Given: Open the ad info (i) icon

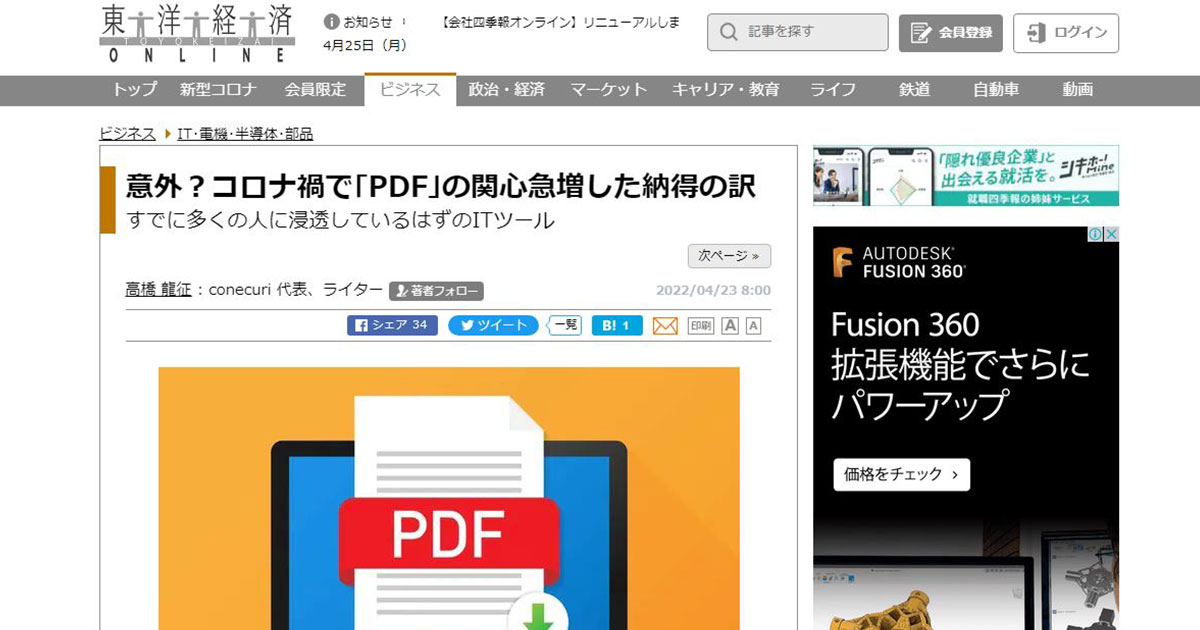Looking at the screenshot, I should pos(1096,234).
